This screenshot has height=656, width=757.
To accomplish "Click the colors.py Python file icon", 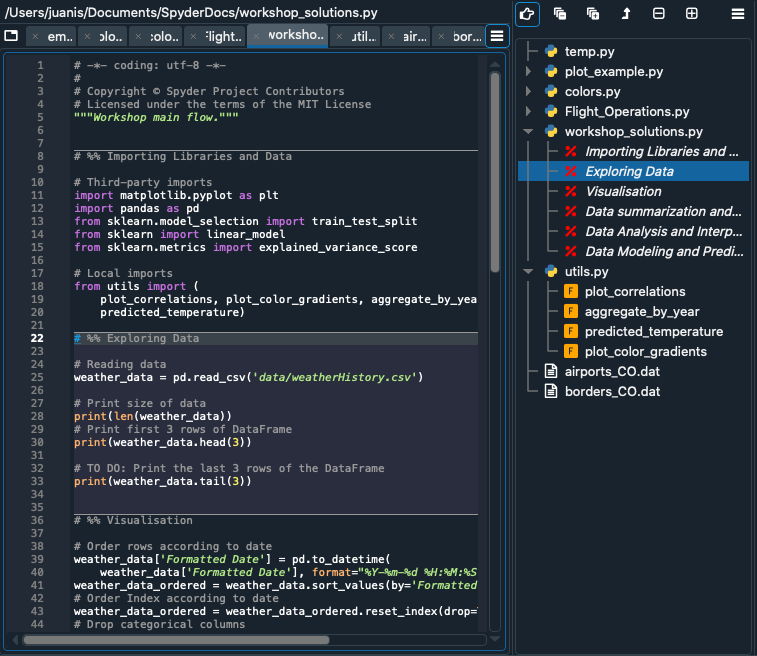I will (551, 91).
